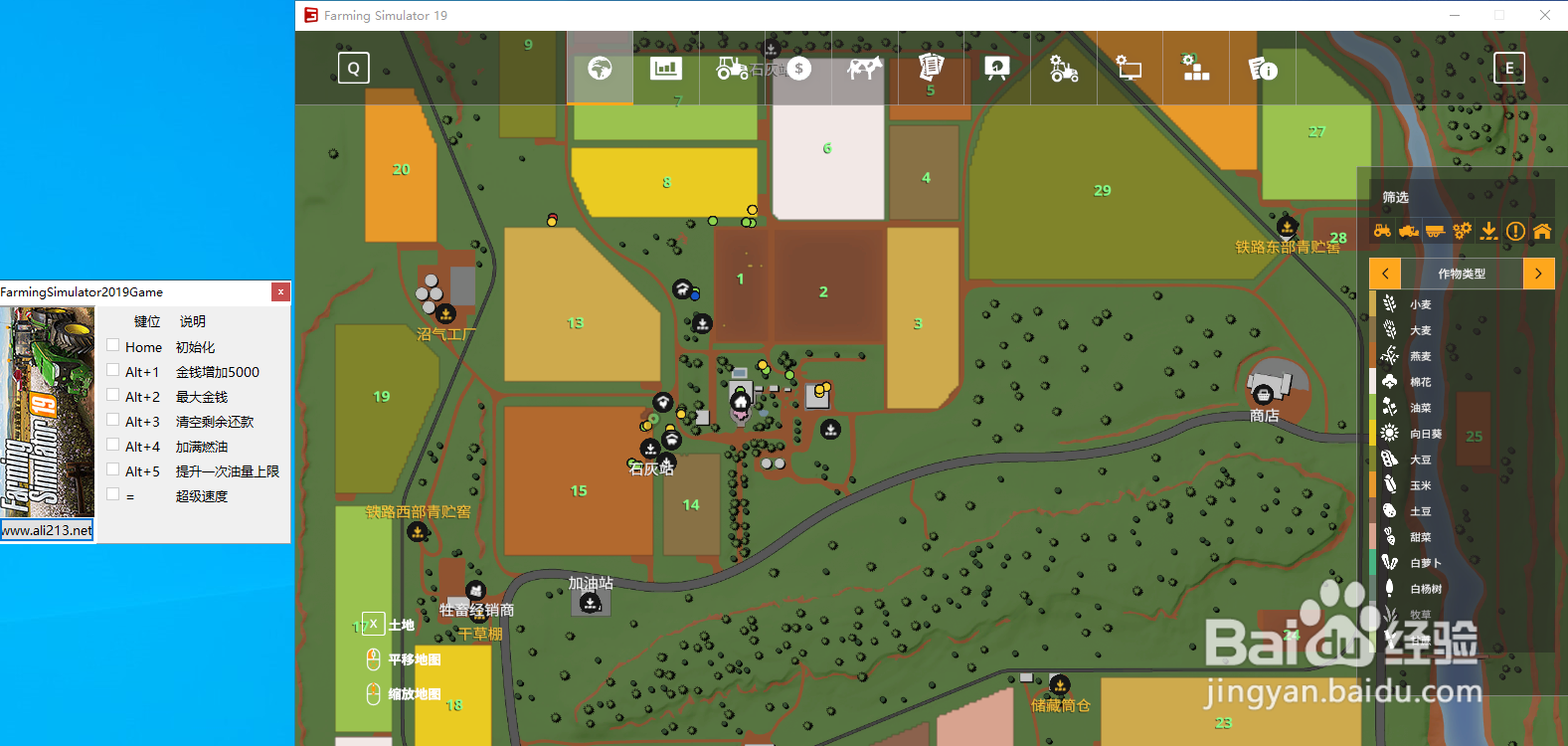Open the tractor gear settings icon

click(1064, 68)
